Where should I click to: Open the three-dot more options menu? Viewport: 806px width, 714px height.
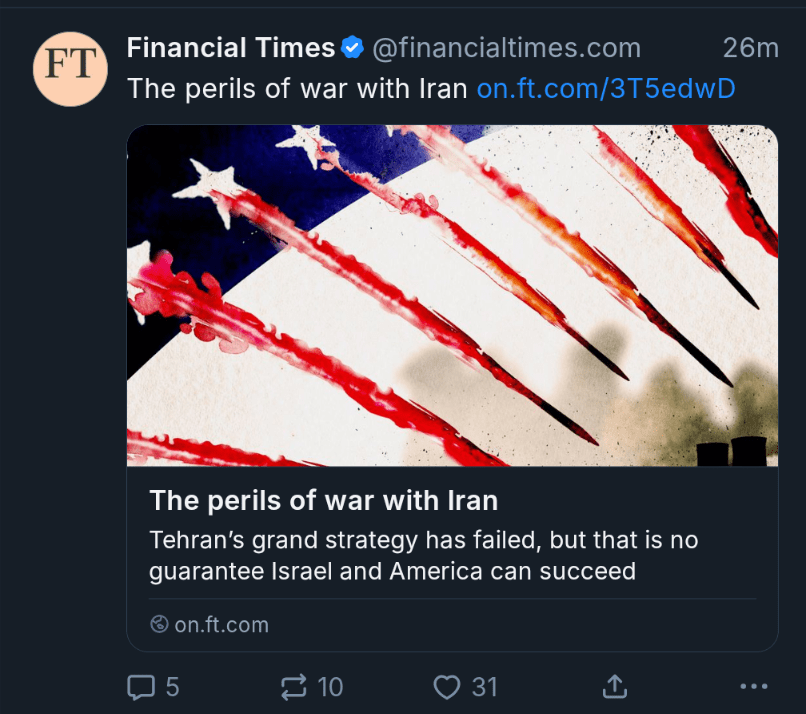coord(752,687)
